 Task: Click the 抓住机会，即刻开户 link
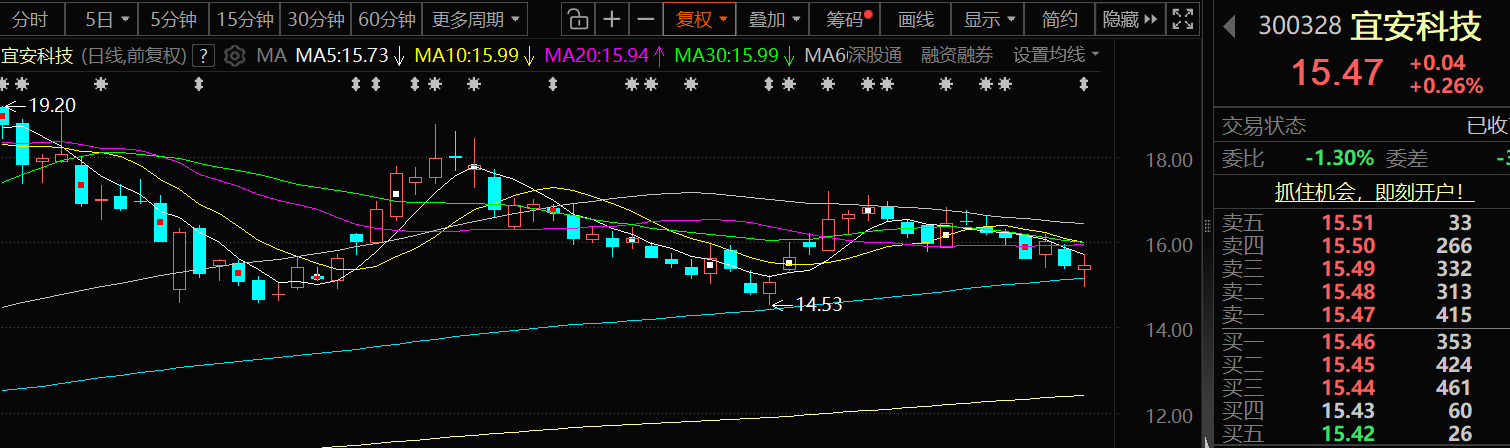[x=1367, y=192]
